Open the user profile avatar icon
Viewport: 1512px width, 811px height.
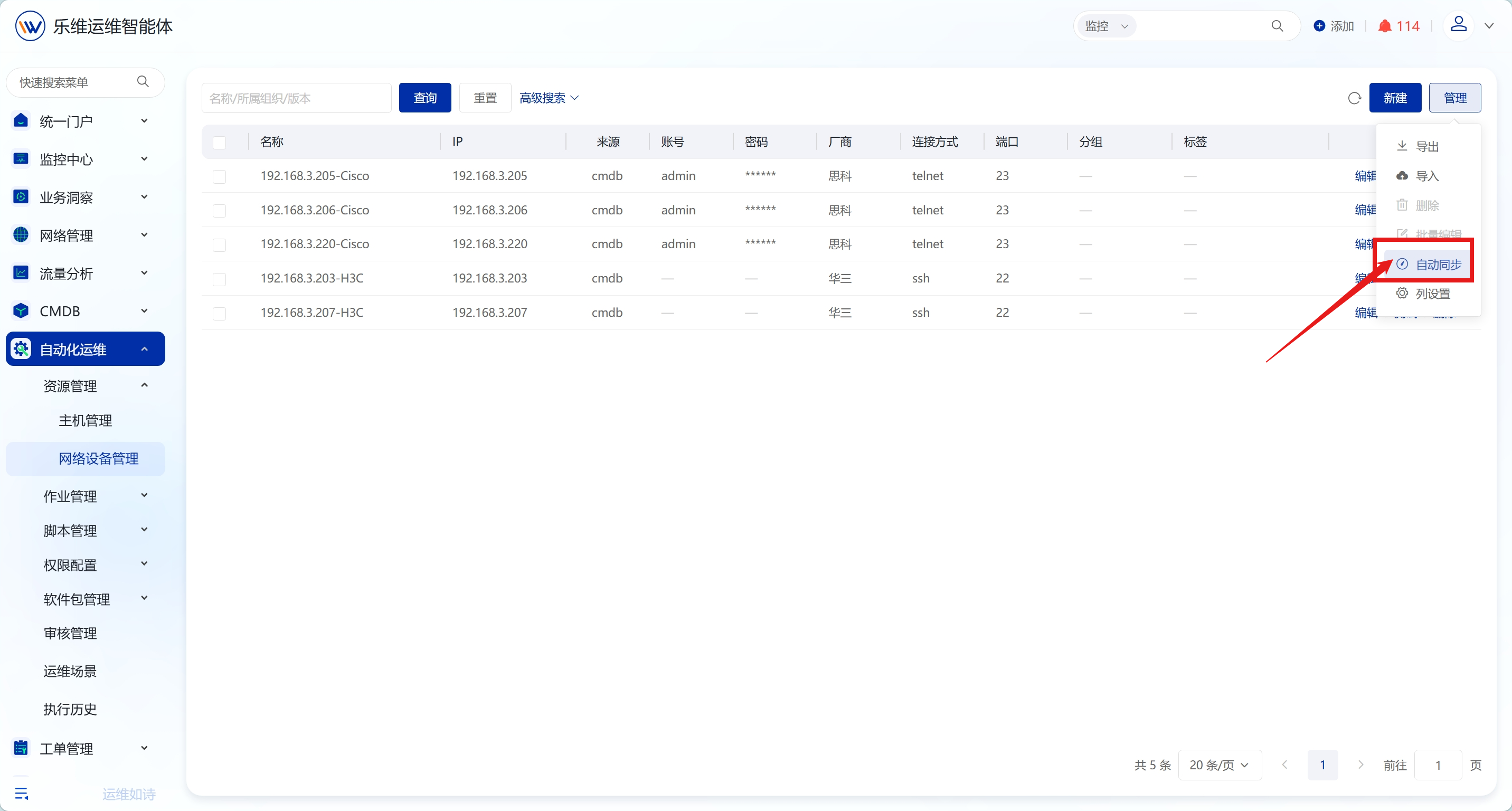pyautogui.click(x=1459, y=25)
